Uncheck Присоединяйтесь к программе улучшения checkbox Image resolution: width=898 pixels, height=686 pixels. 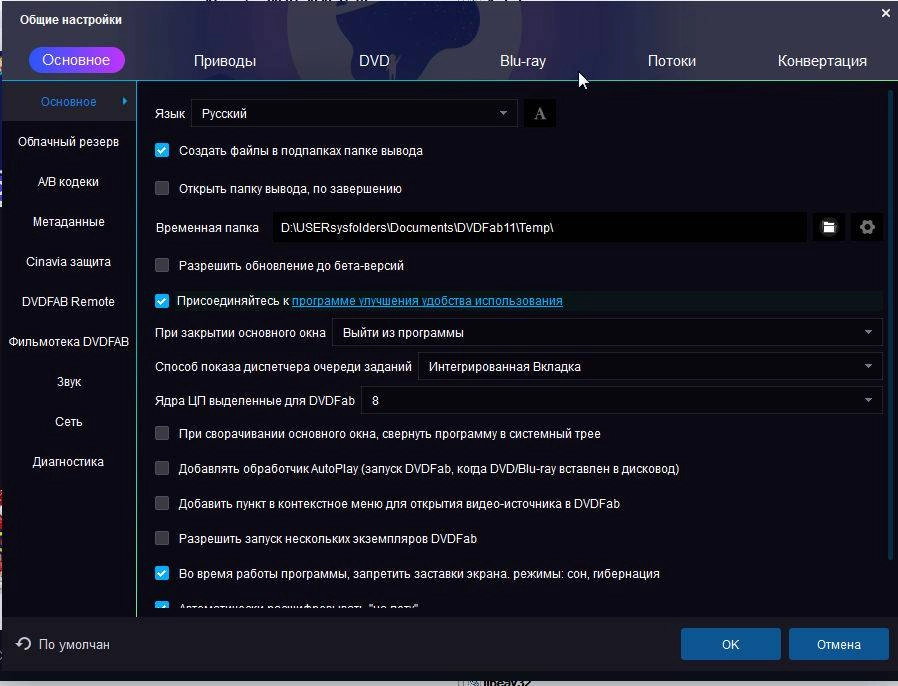[162, 301]
